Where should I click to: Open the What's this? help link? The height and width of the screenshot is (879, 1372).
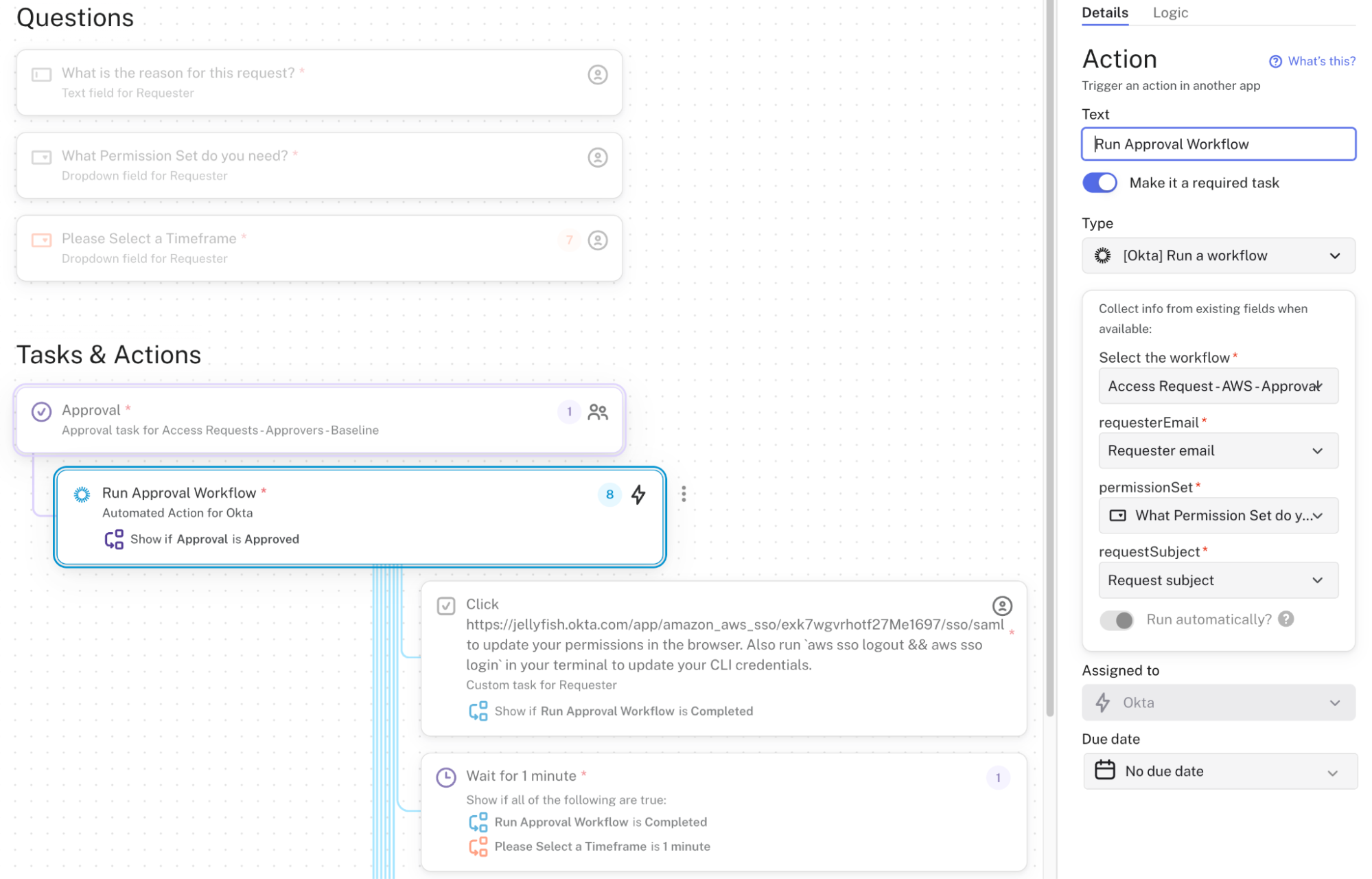click(1312, 61)
